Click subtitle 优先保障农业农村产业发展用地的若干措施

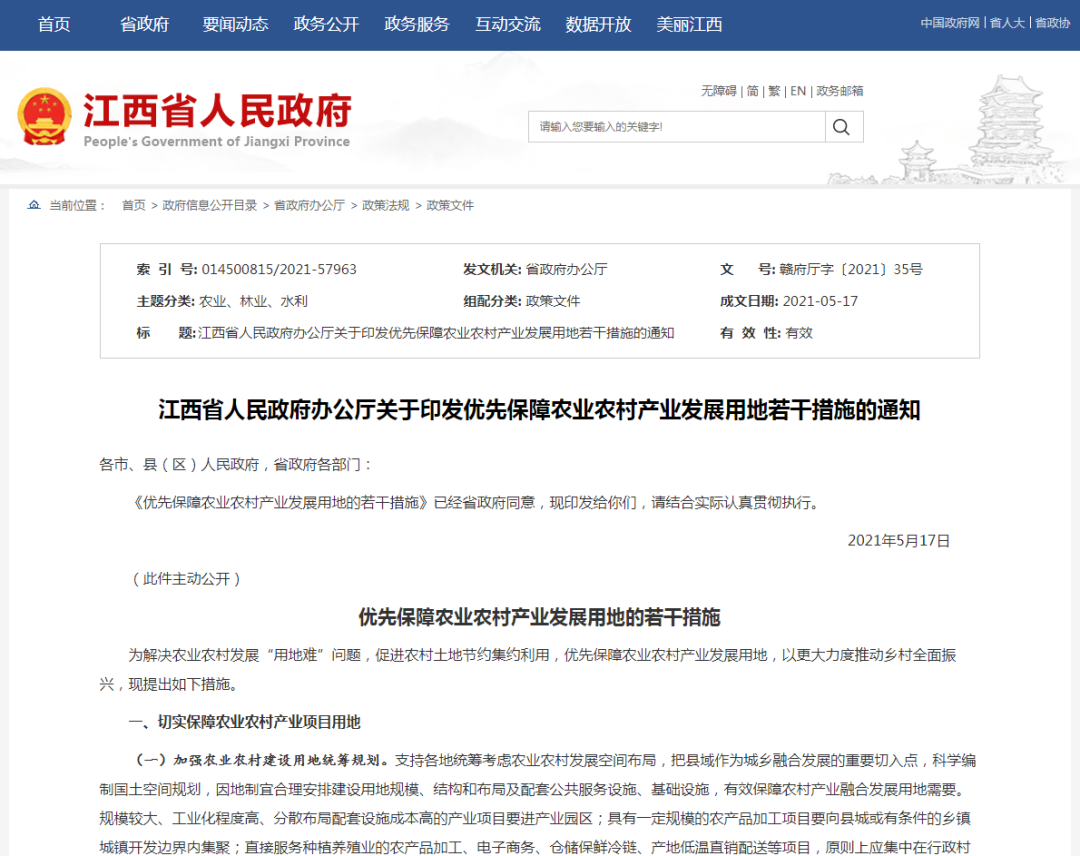(x=539, y=617)
